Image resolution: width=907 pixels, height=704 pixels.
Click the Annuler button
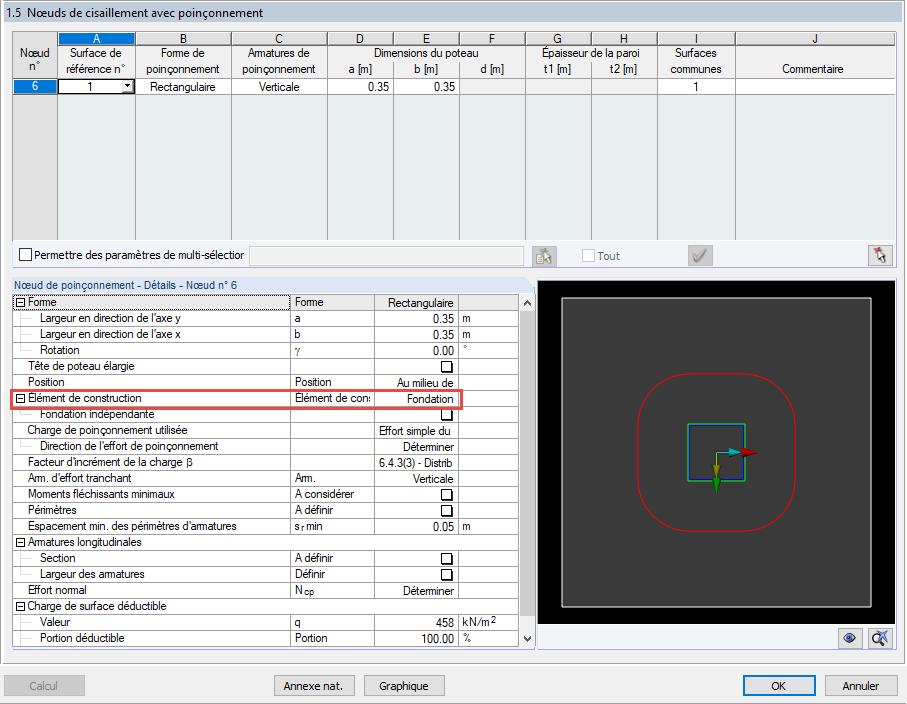click(x=861, y=686)
